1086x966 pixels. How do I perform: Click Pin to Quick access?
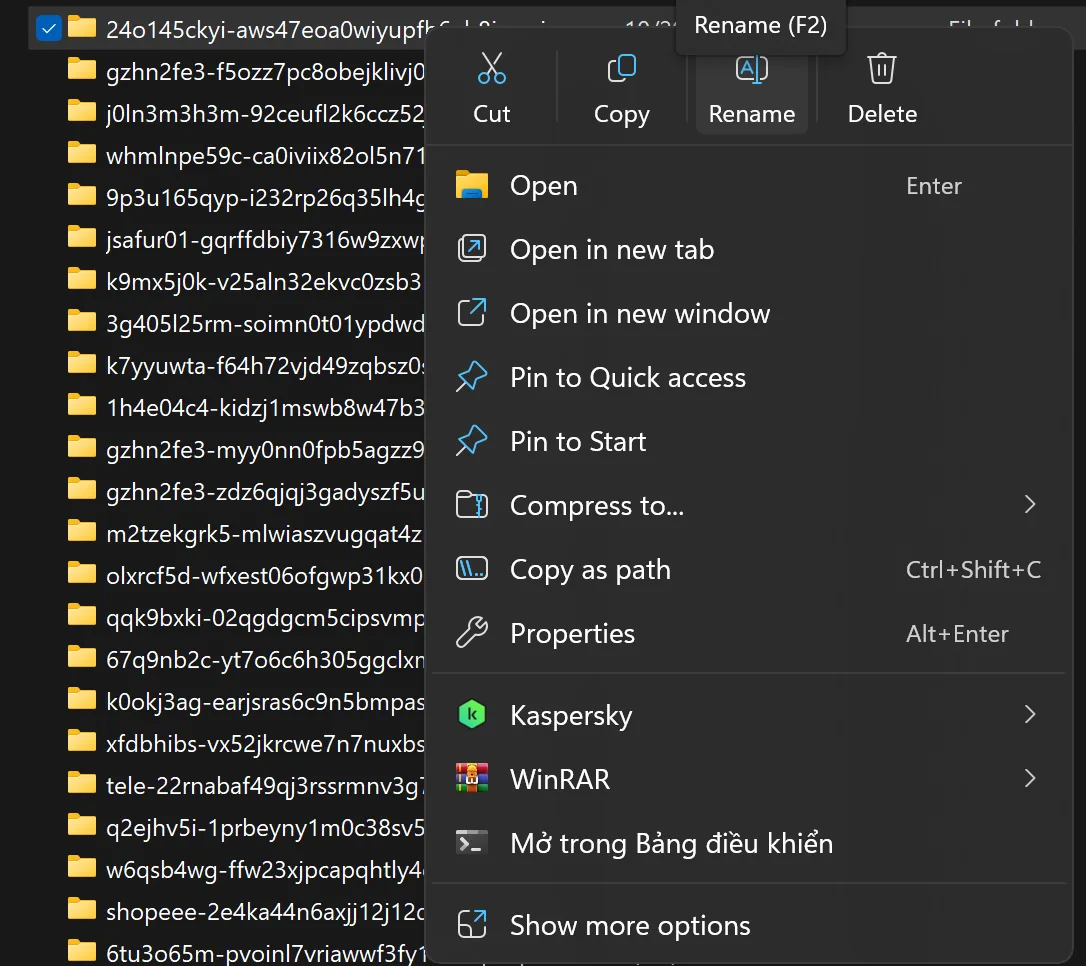[x=628, y=377]
